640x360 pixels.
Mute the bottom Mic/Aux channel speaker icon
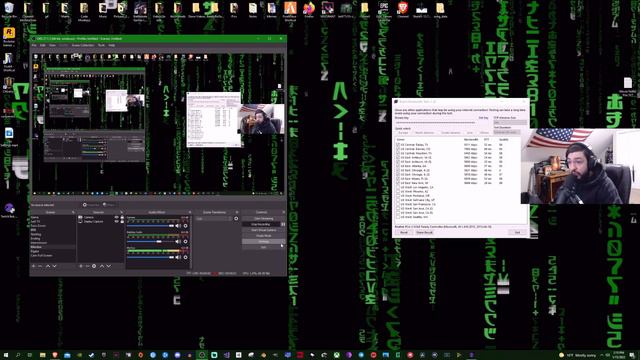point(178,257)
